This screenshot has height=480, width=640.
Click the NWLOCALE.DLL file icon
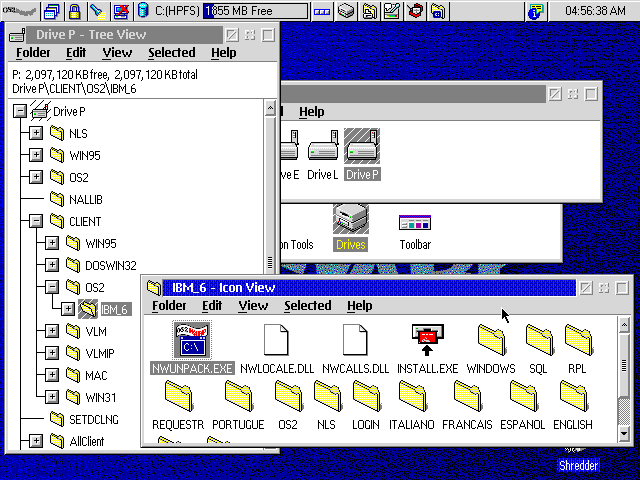[275, 341]
